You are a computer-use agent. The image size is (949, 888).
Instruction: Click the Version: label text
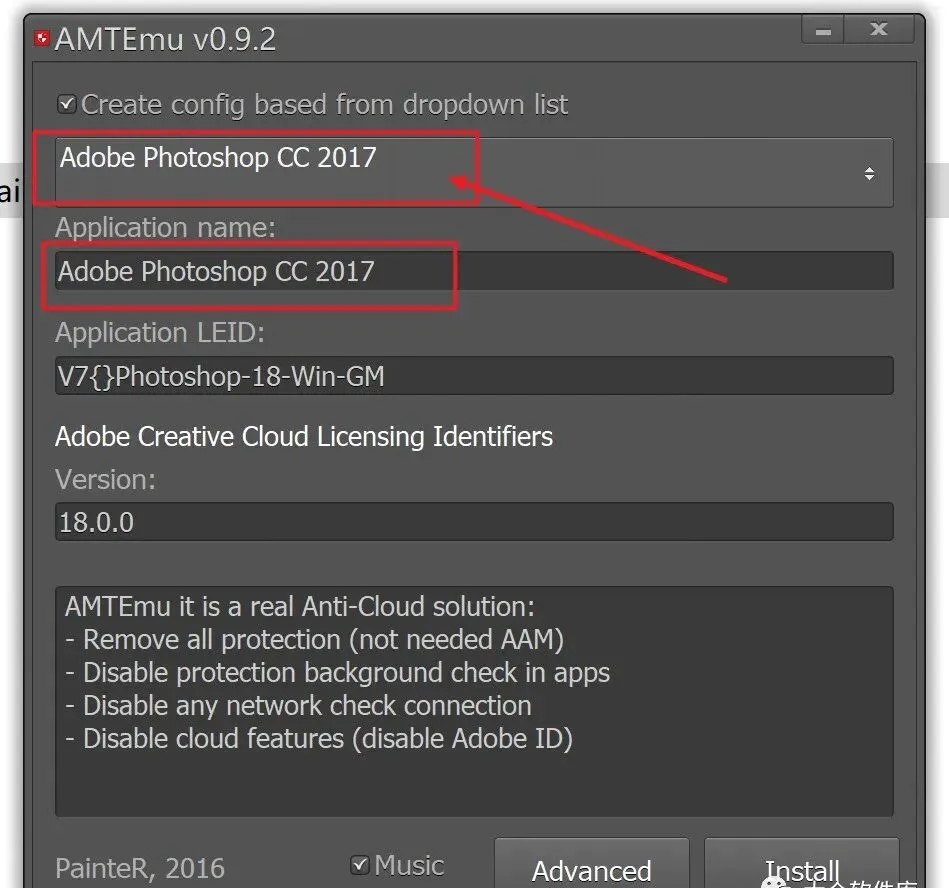105,480
